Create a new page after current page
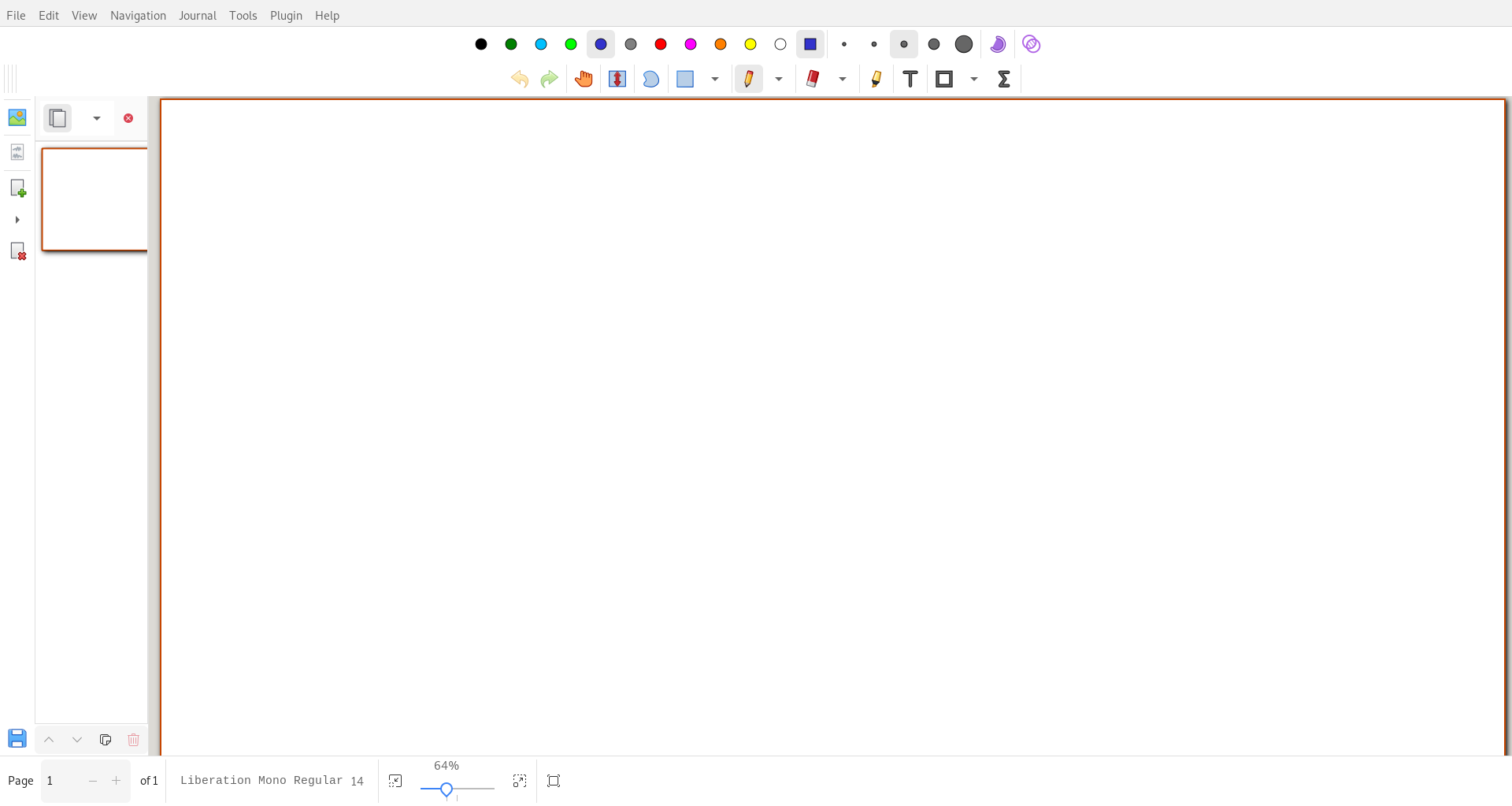This screenshot has width=1512, height=806. 17,188
